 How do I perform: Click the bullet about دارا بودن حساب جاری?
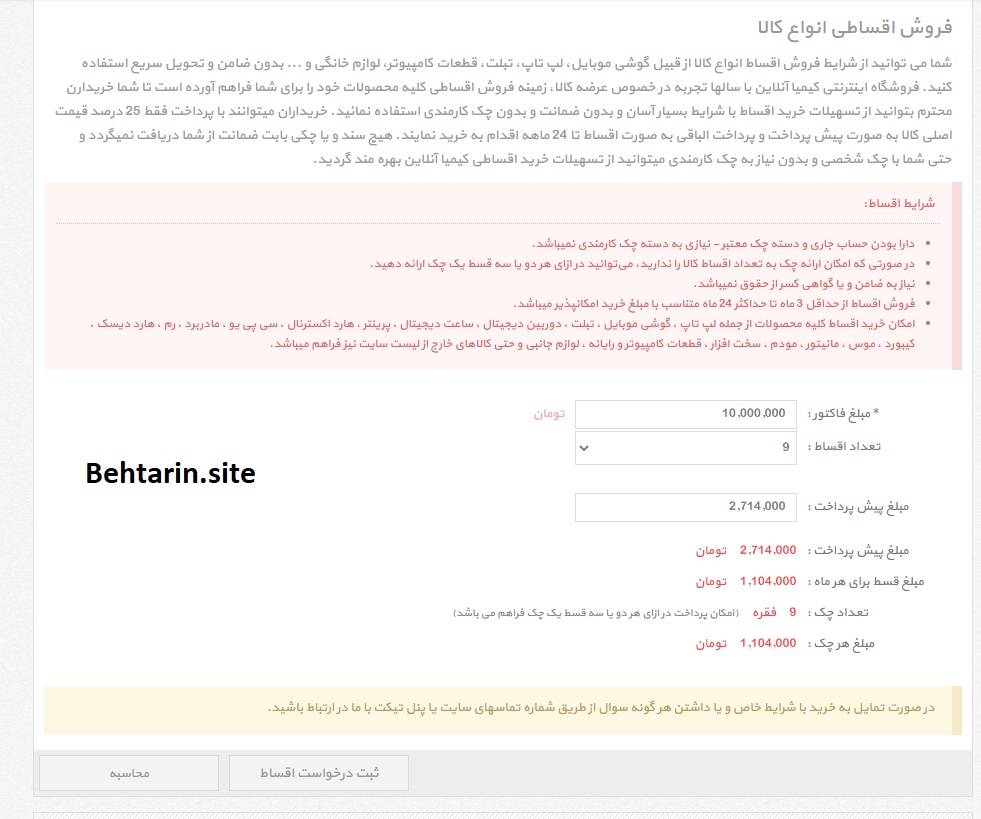(723, 244)
